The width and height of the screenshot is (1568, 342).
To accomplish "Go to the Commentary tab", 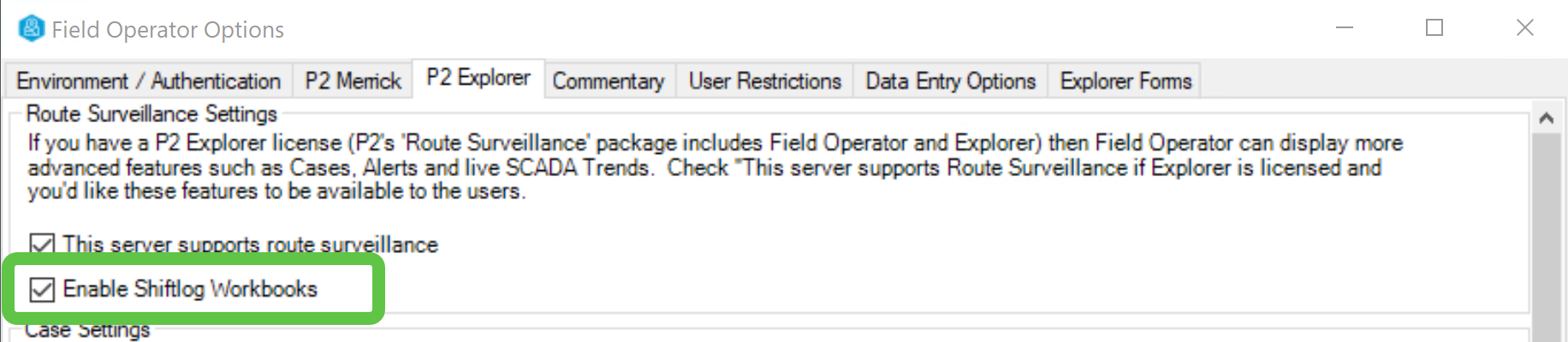I will click(x=608, y=81).
